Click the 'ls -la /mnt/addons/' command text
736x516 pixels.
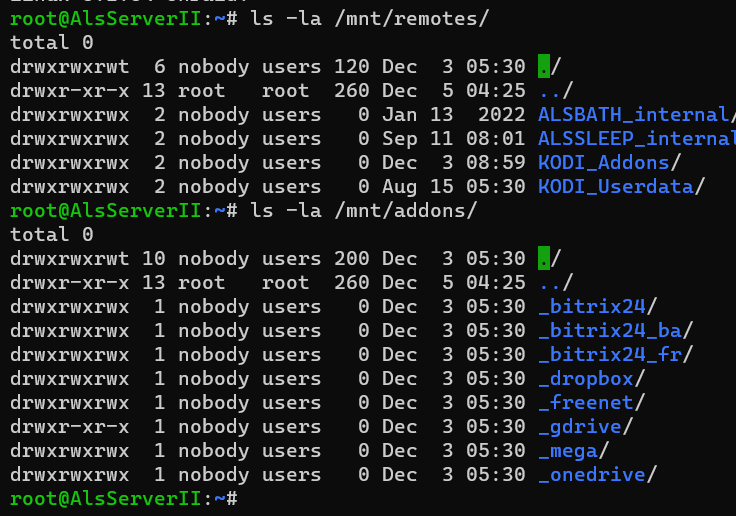click(x=363, y=211)
